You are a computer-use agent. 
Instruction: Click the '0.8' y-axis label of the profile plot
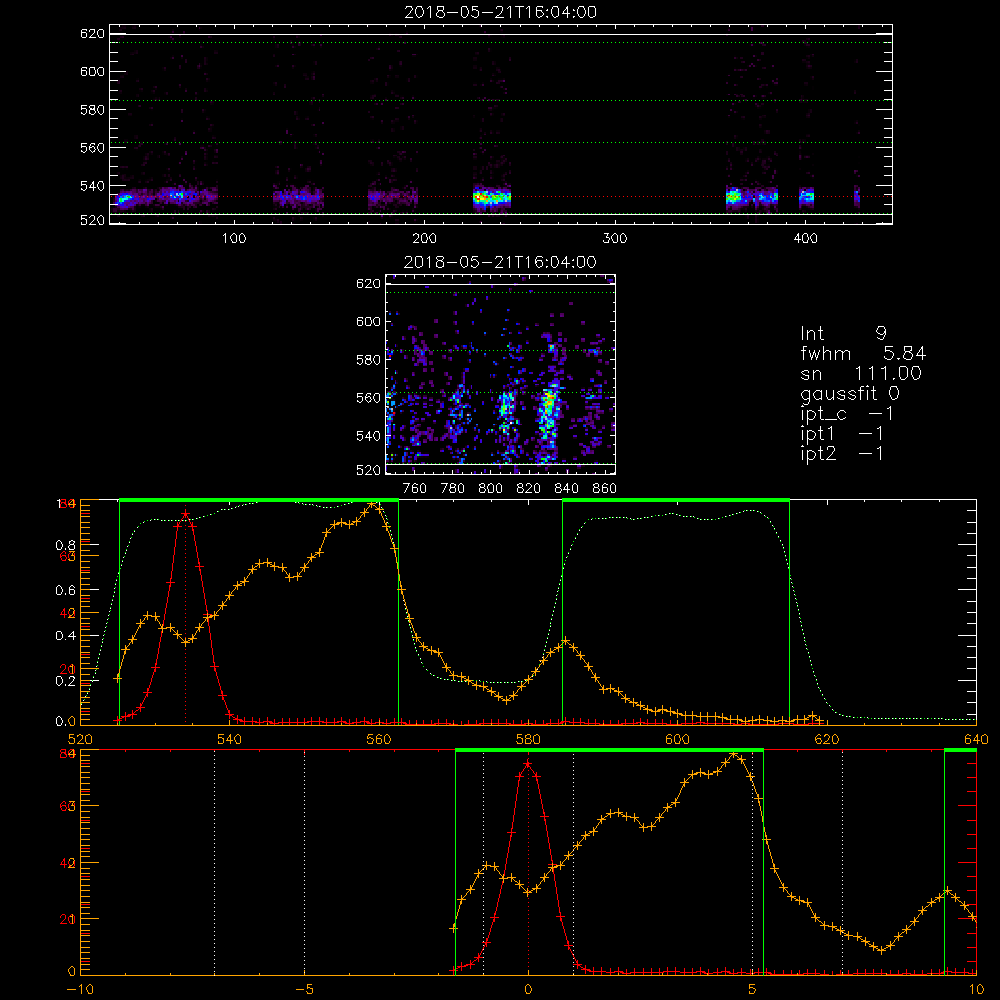(65, 545)
